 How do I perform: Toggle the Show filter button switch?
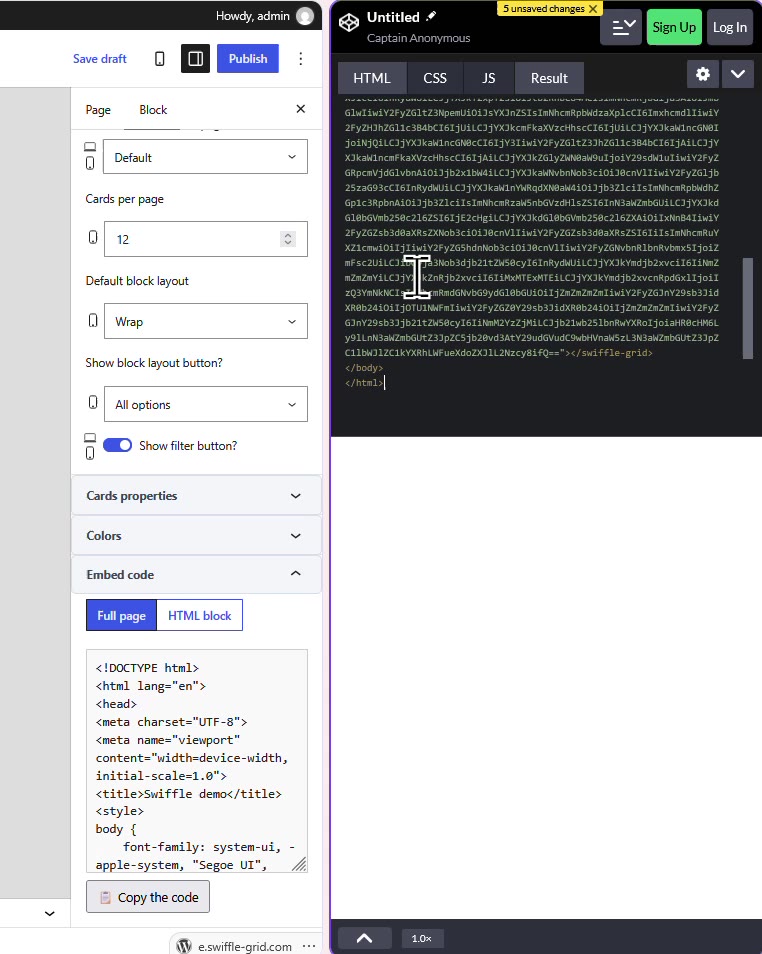(117, 445)
